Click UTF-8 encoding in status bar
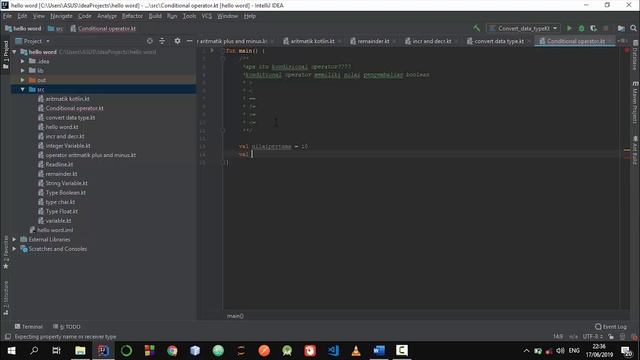 (x=592, y=337)
